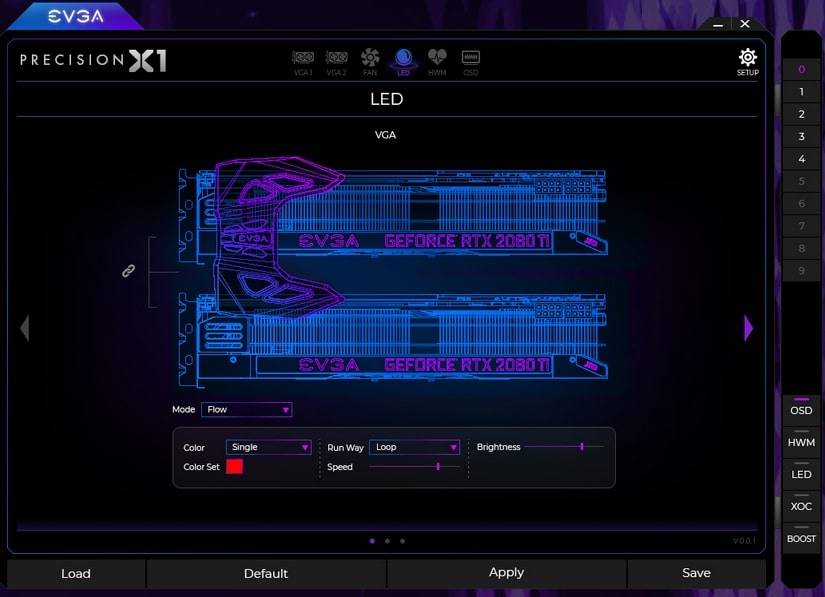Click the Apply button
Image resolution: width=825 pixels, height=597 pixels.
click(x=506, y=573)
